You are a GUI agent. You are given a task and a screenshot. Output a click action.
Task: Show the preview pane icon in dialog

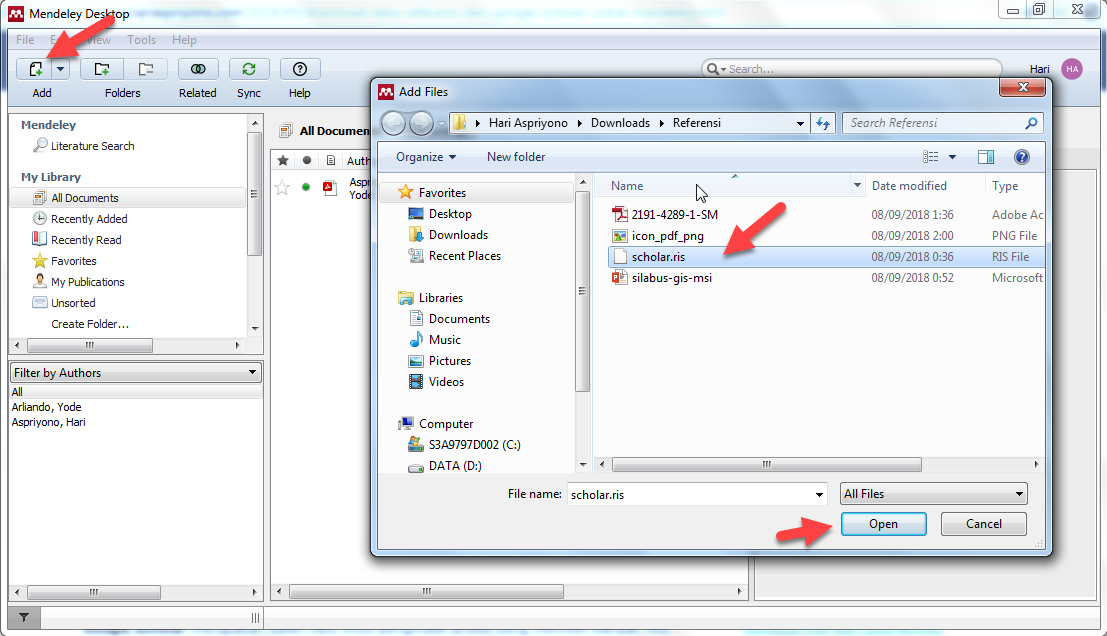(986, 157)
